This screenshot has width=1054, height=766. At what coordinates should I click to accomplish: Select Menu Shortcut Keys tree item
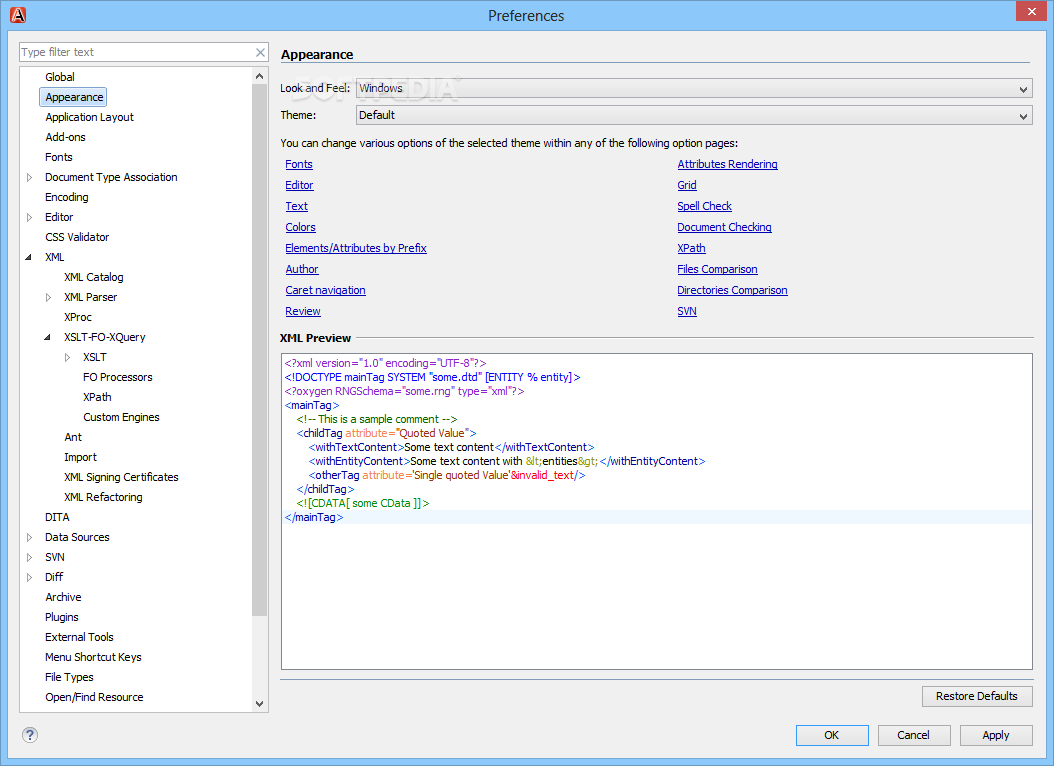click(x=93, y=657)
